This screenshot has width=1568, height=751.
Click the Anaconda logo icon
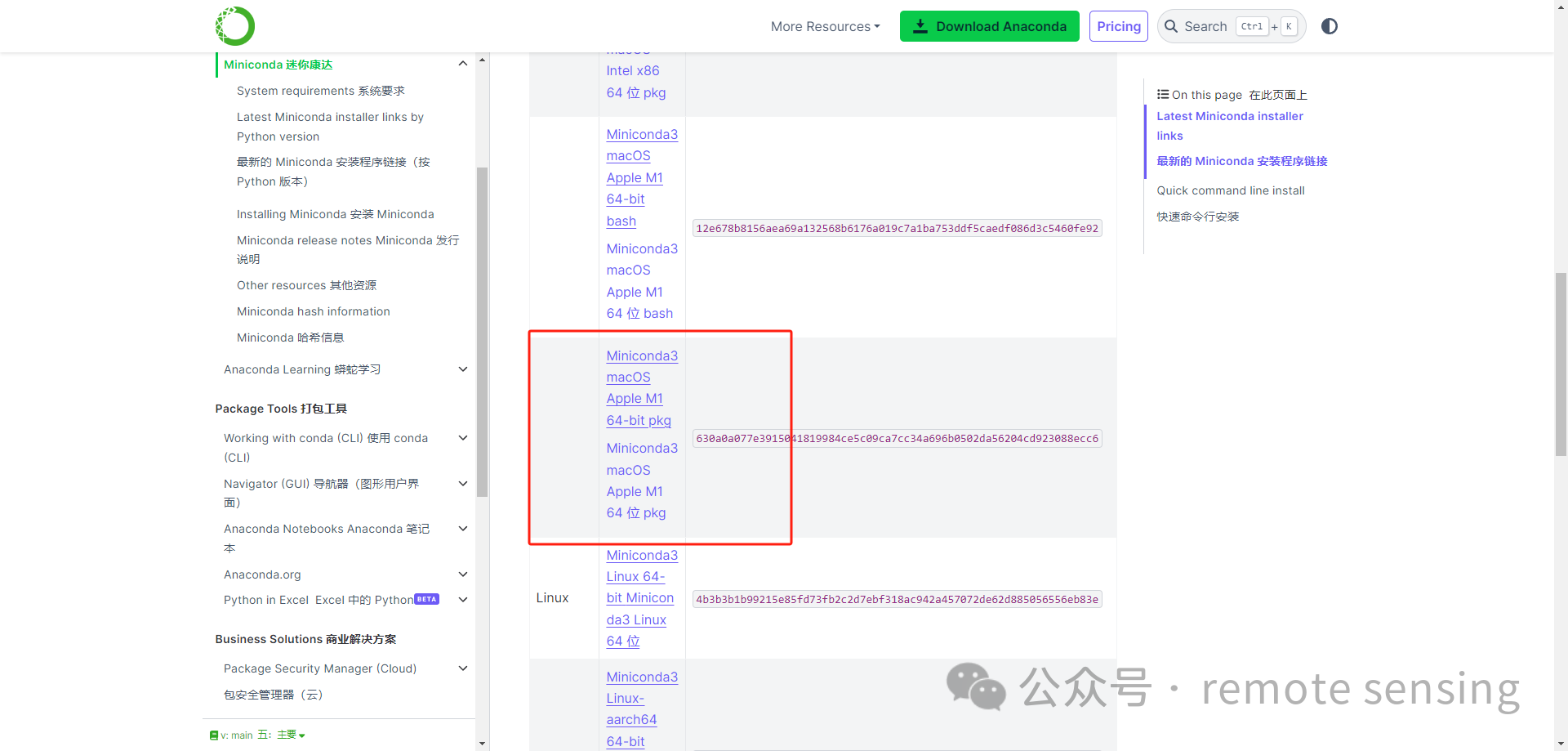click(235, 26)
